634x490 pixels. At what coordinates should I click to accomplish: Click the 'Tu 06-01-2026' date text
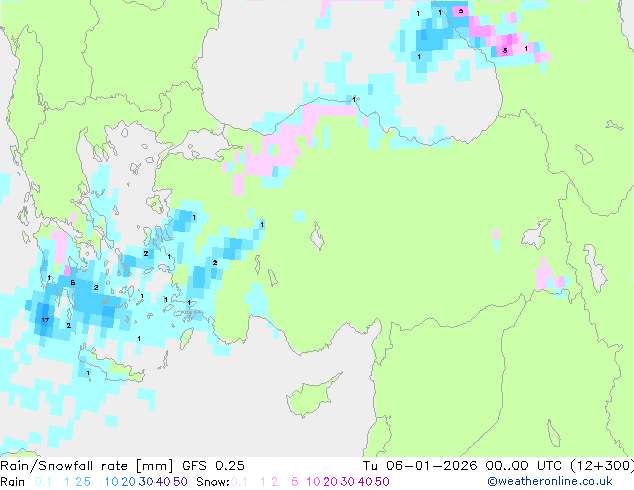click(x=420, y=466)
